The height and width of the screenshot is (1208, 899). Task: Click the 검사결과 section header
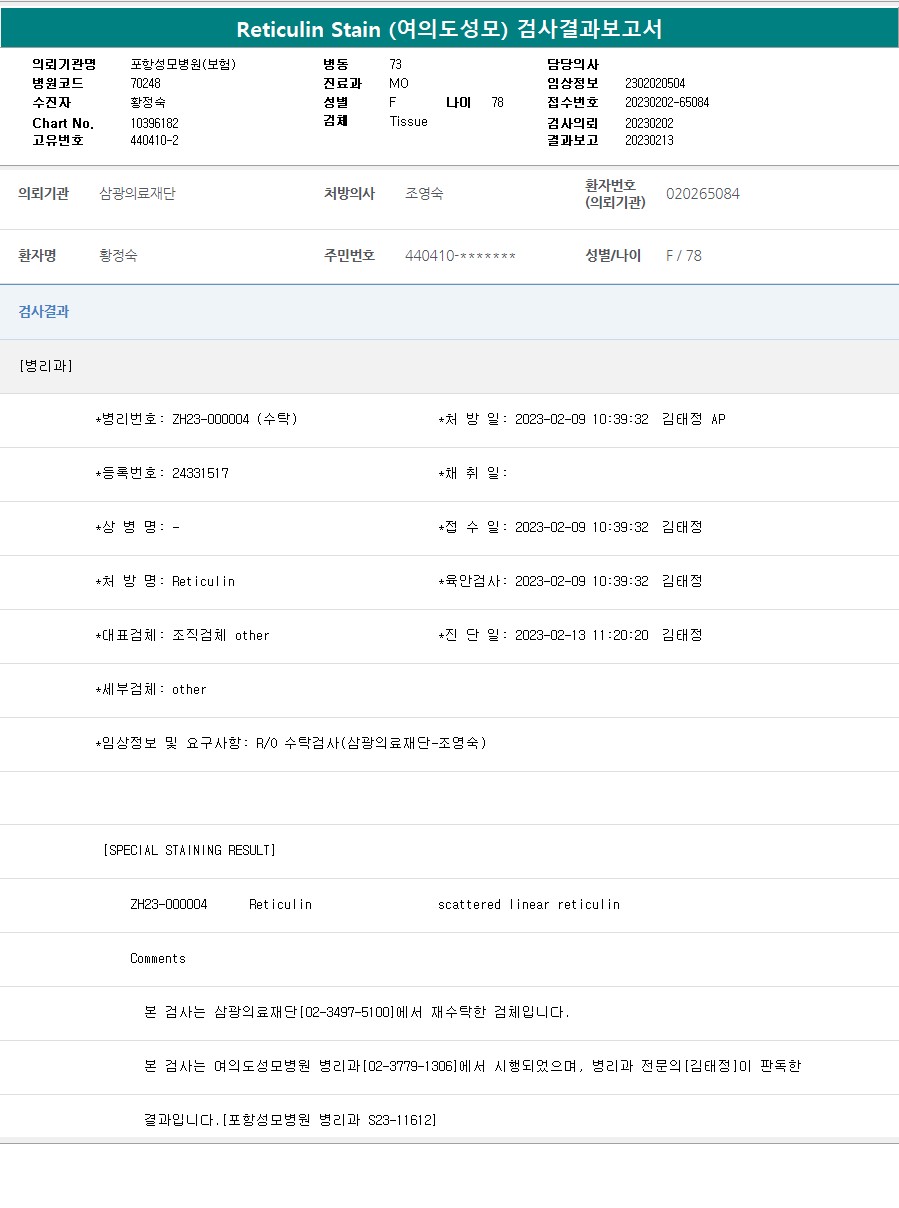click(44, 312)
